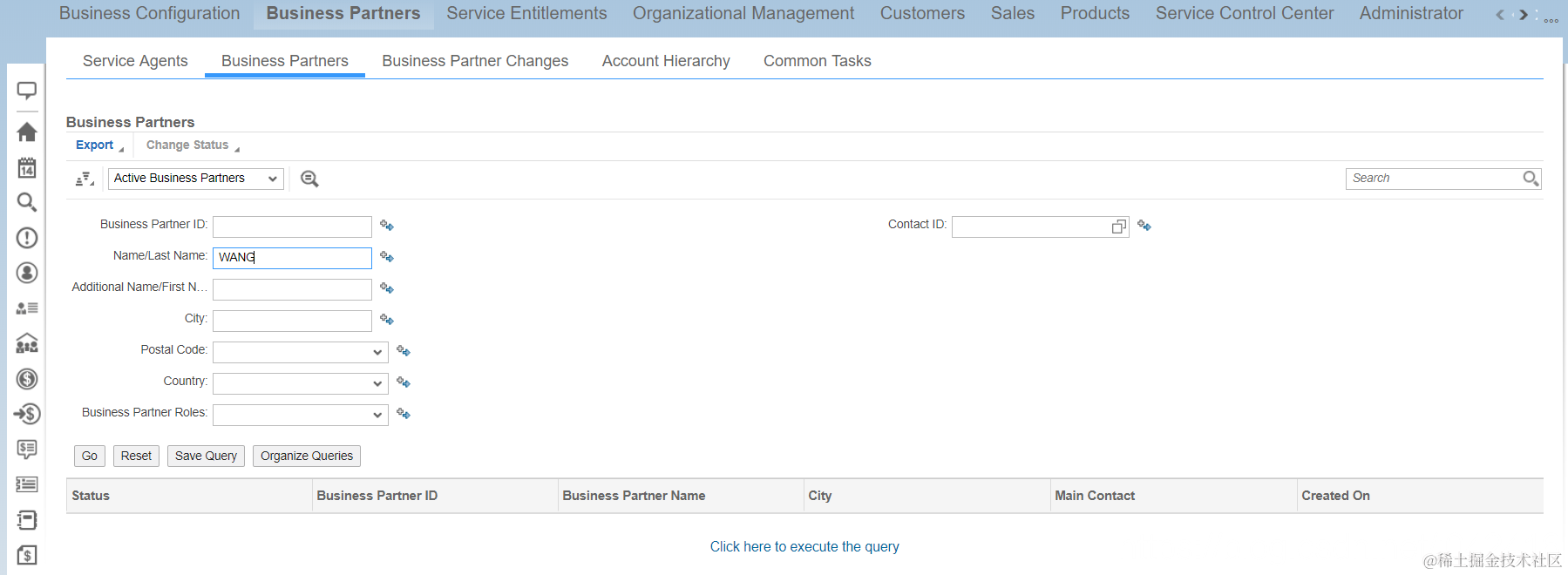1568x575 pixels.
Task: Navigate work centers right with arrow
Action: 1524,15
